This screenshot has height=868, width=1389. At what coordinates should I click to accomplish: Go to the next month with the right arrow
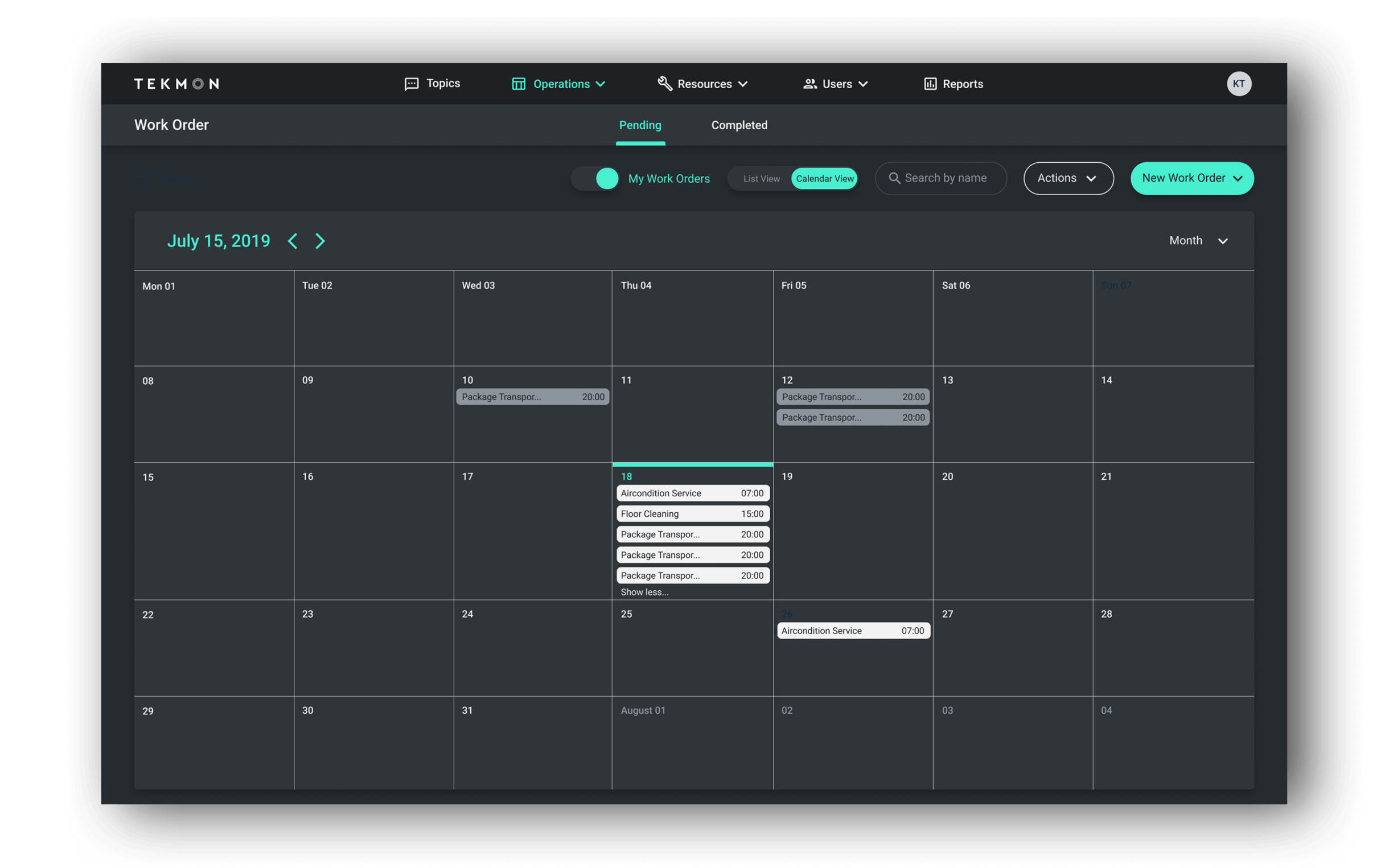(320, 241)
